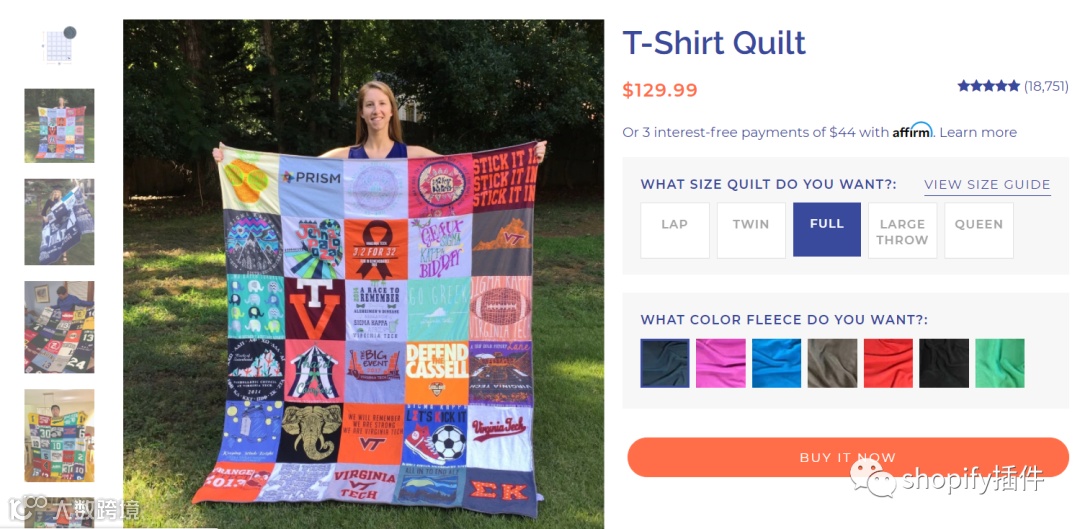Image resolution: width=1080 pixels, height=529 pixels.
Task: Pick the black fleece color swatch
Action: tap(944, 363)
